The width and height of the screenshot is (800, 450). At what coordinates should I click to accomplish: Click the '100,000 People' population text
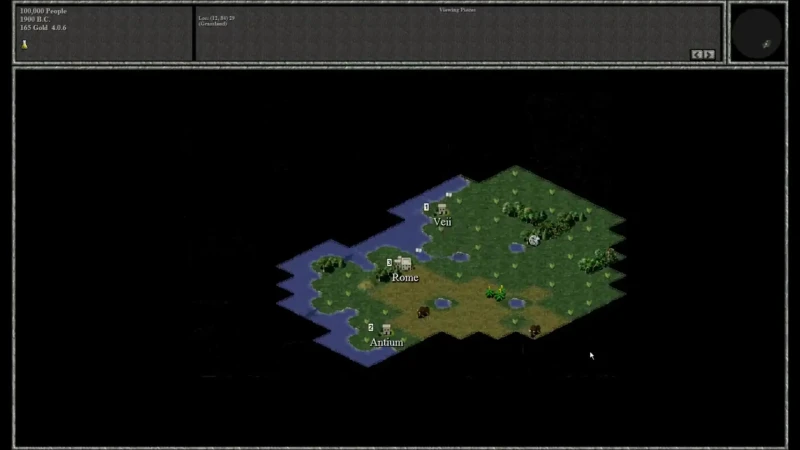[43, 11]
